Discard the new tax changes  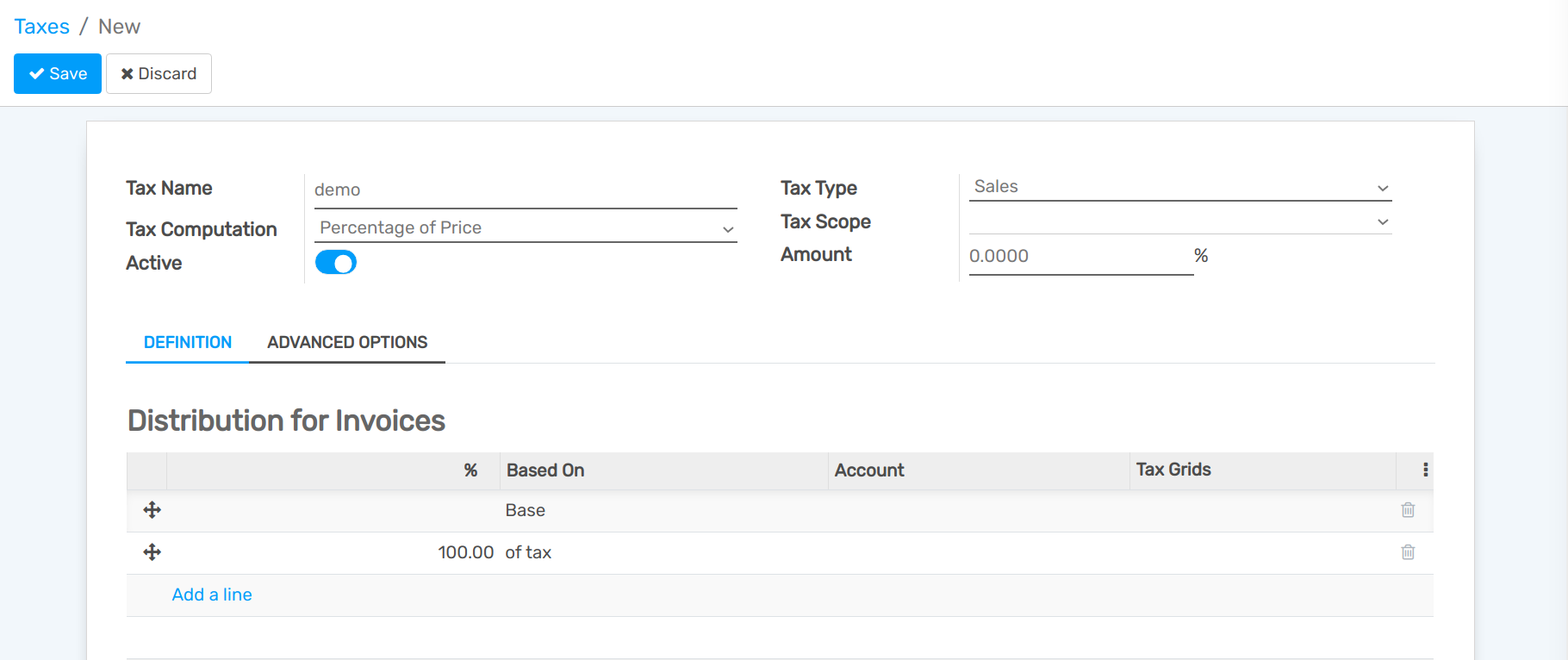pos(159,74)
